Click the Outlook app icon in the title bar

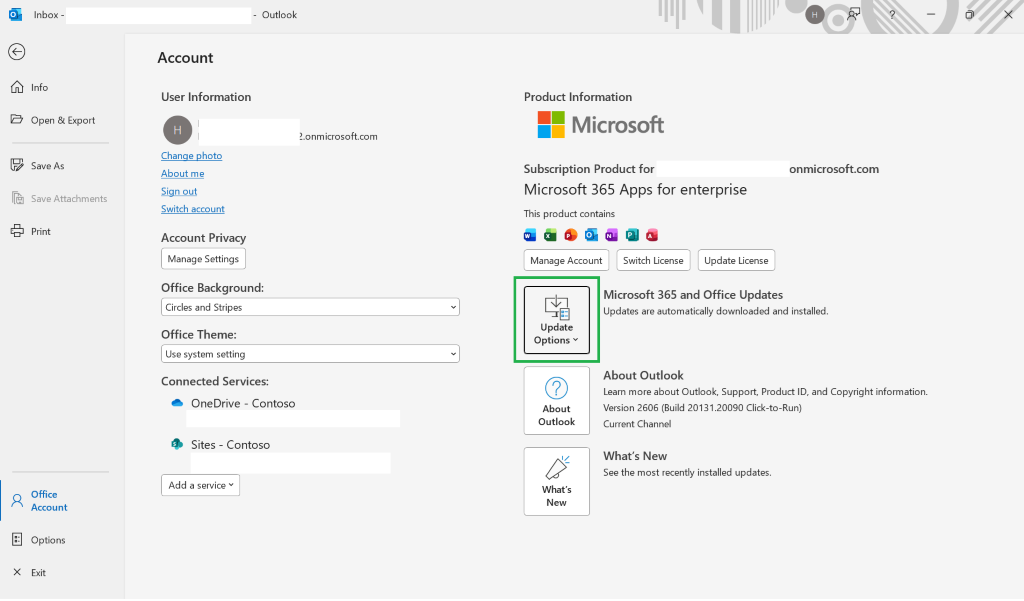tap(16, 14)
